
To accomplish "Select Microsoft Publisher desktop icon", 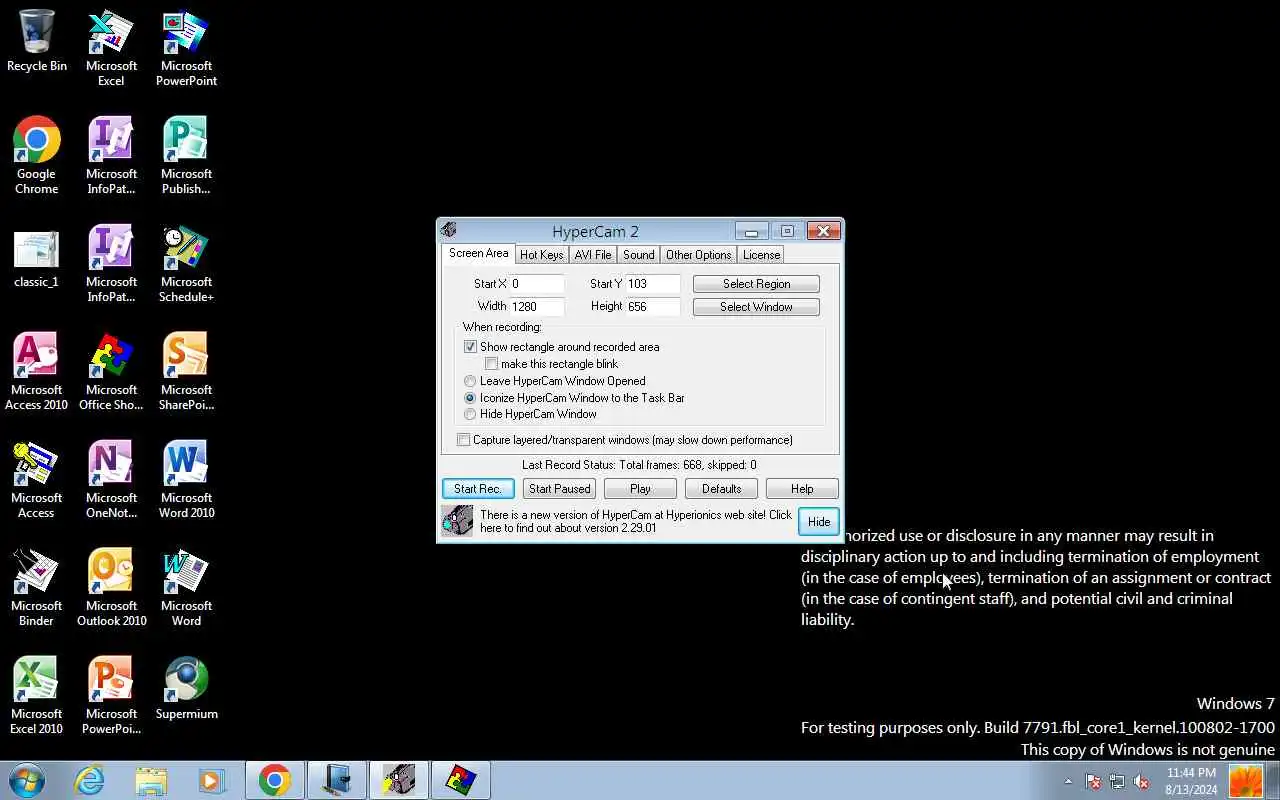I will tap(186, 156).
